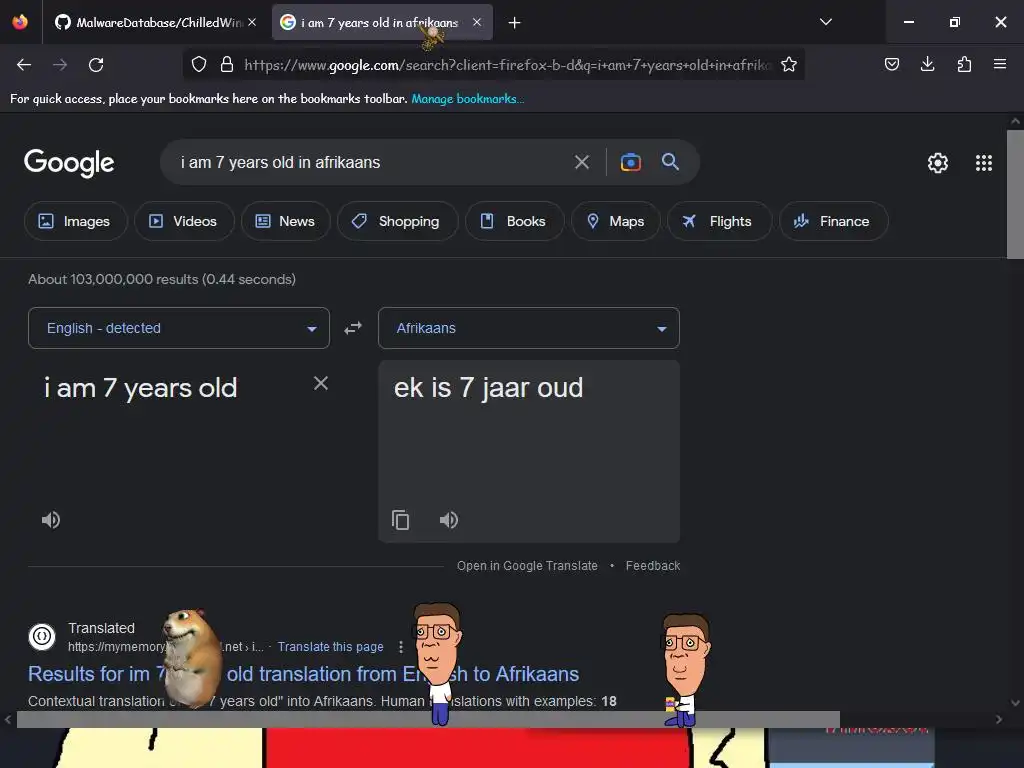Click the translated text ek is 7 jaar oud

(x=488, y=388)
